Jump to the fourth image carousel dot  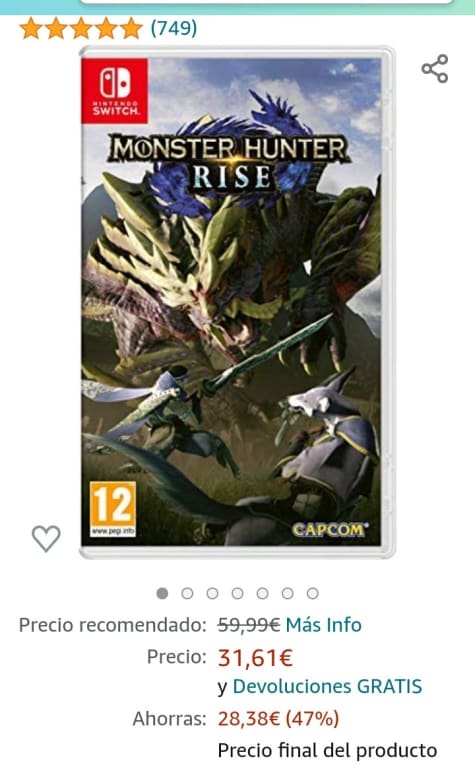237,593
